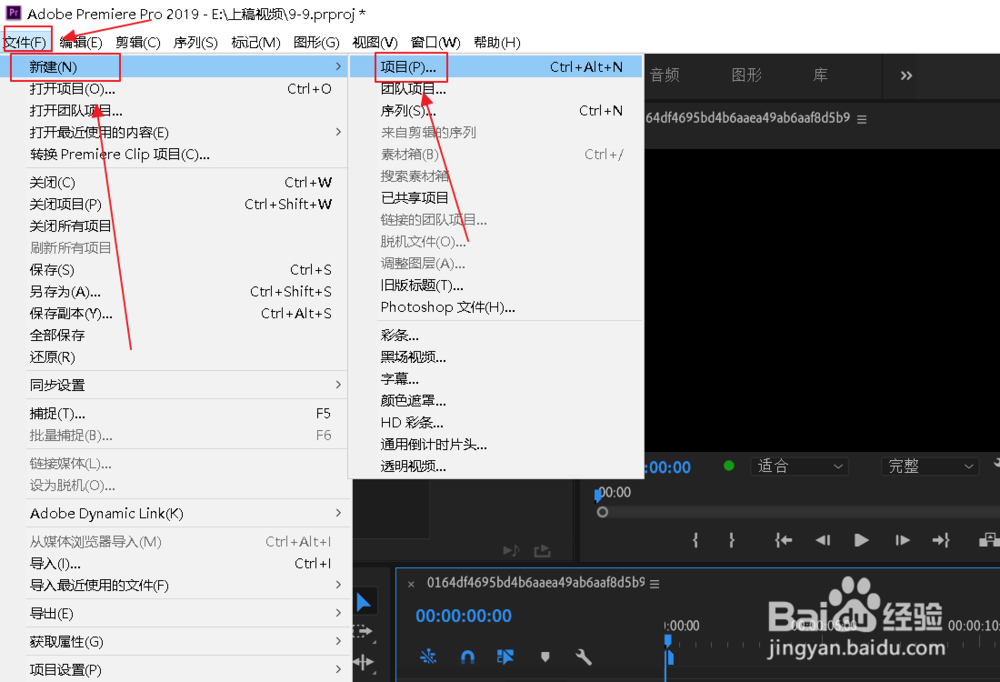This screenshot has width=1000, height=682.
Task: Close the timeline sequence tab
Action: point(411,584)
